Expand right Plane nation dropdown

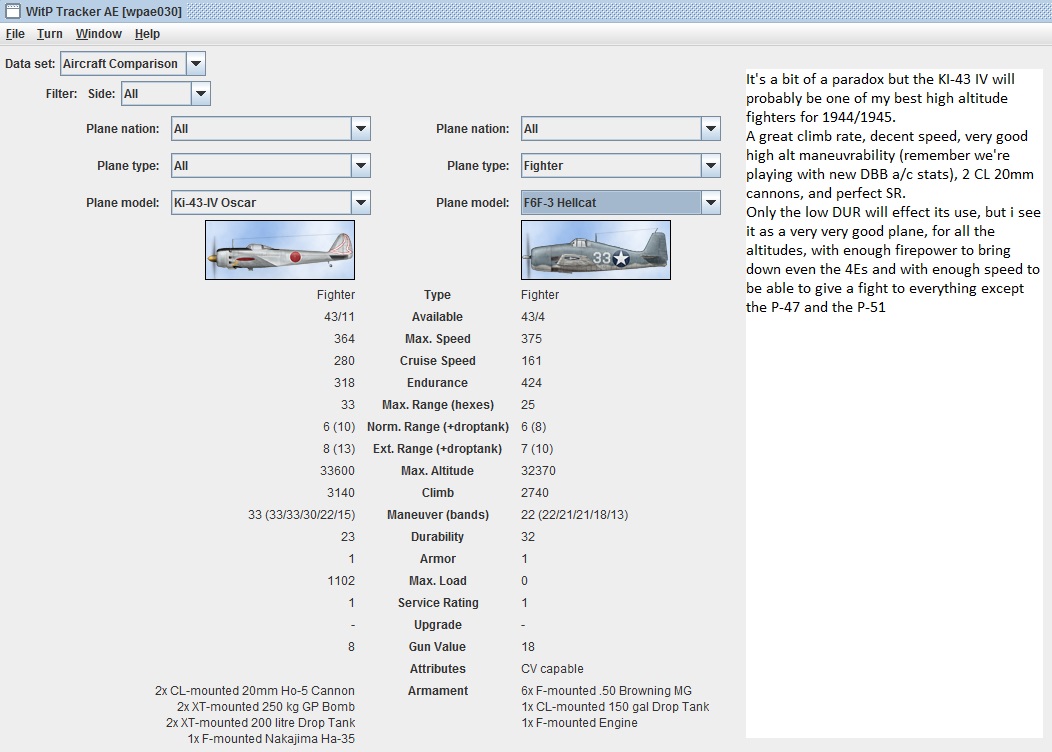(711, 129)
